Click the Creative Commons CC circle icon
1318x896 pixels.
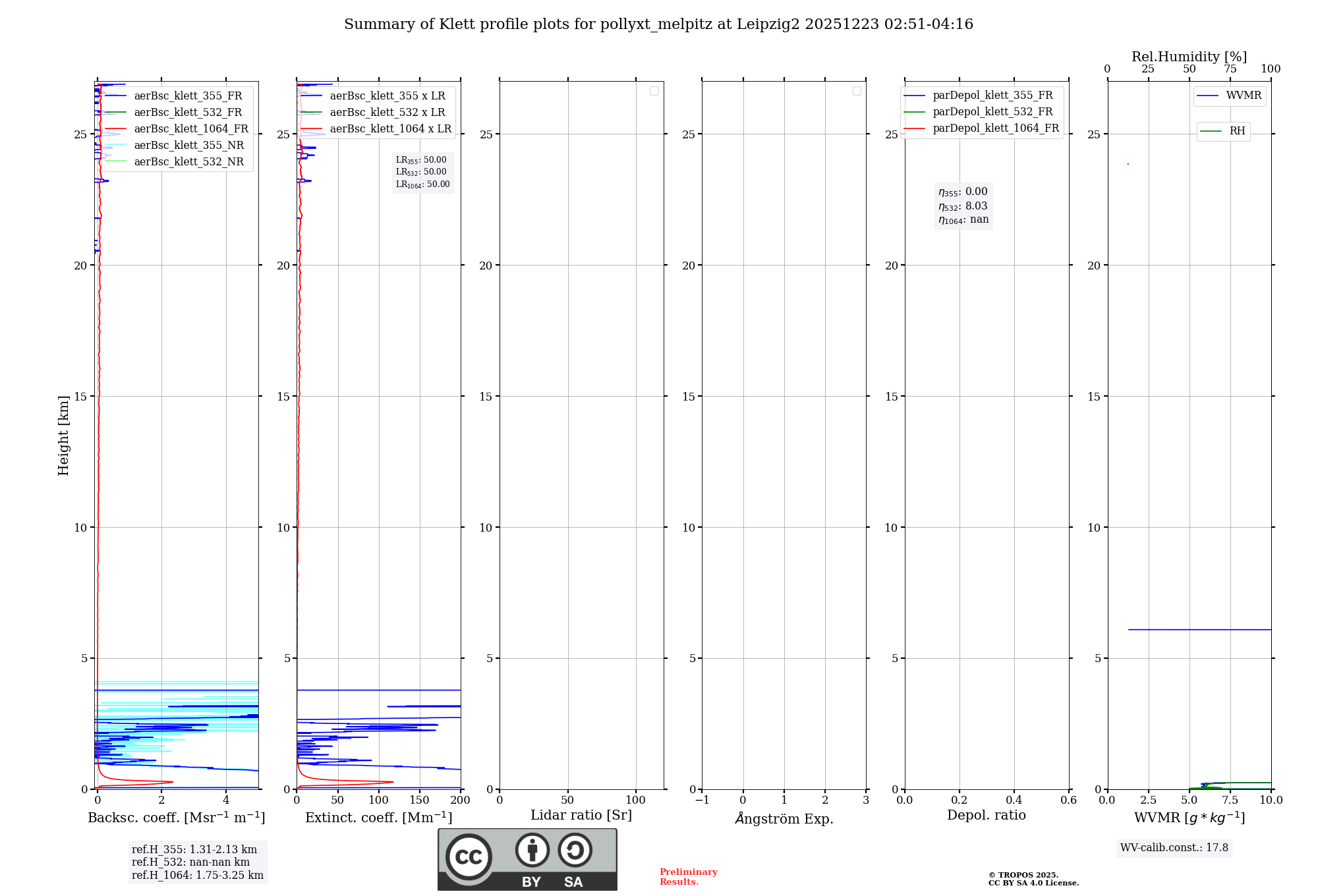click(469, 857)
